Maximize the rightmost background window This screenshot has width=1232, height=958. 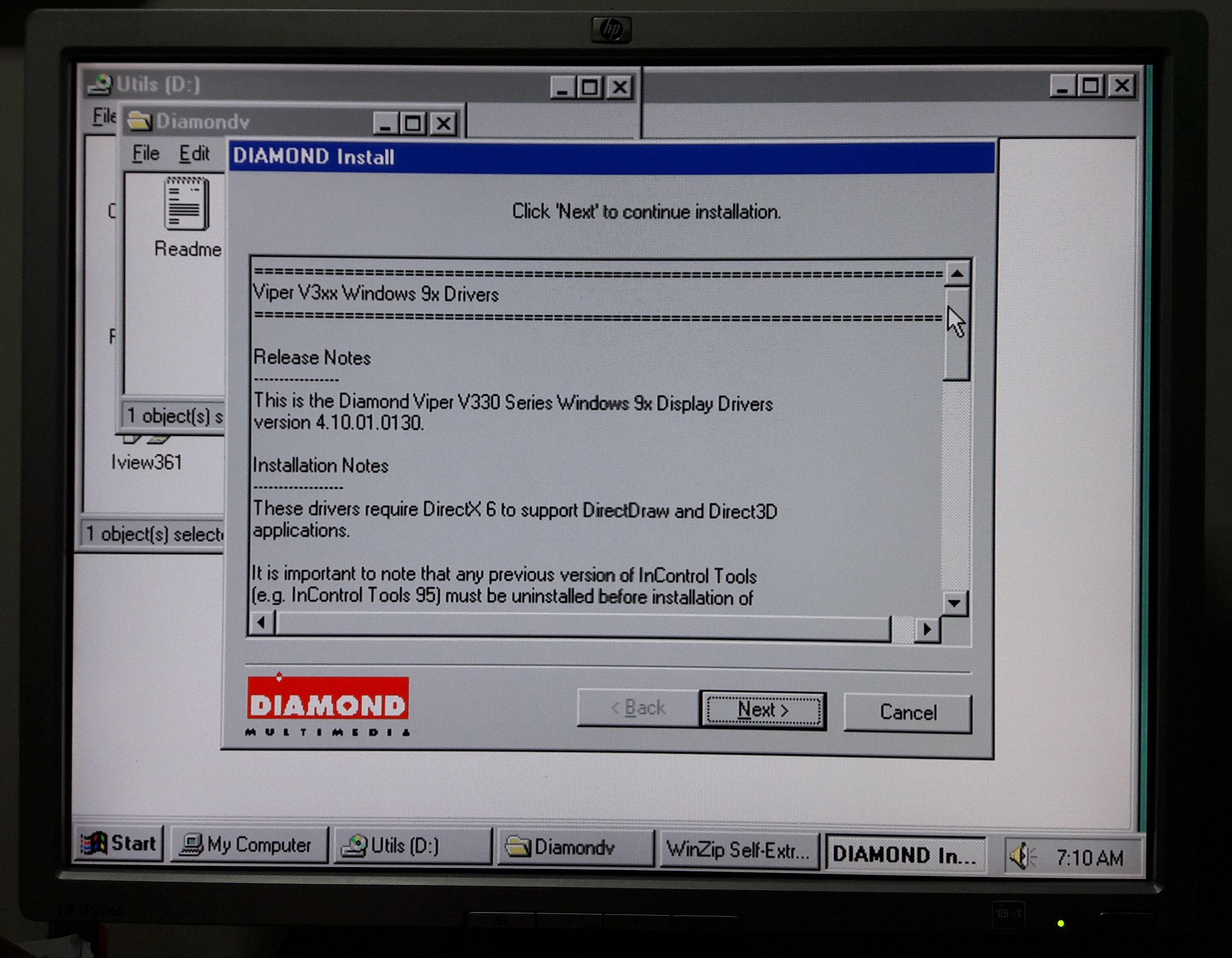click(x=1091, y=86)
